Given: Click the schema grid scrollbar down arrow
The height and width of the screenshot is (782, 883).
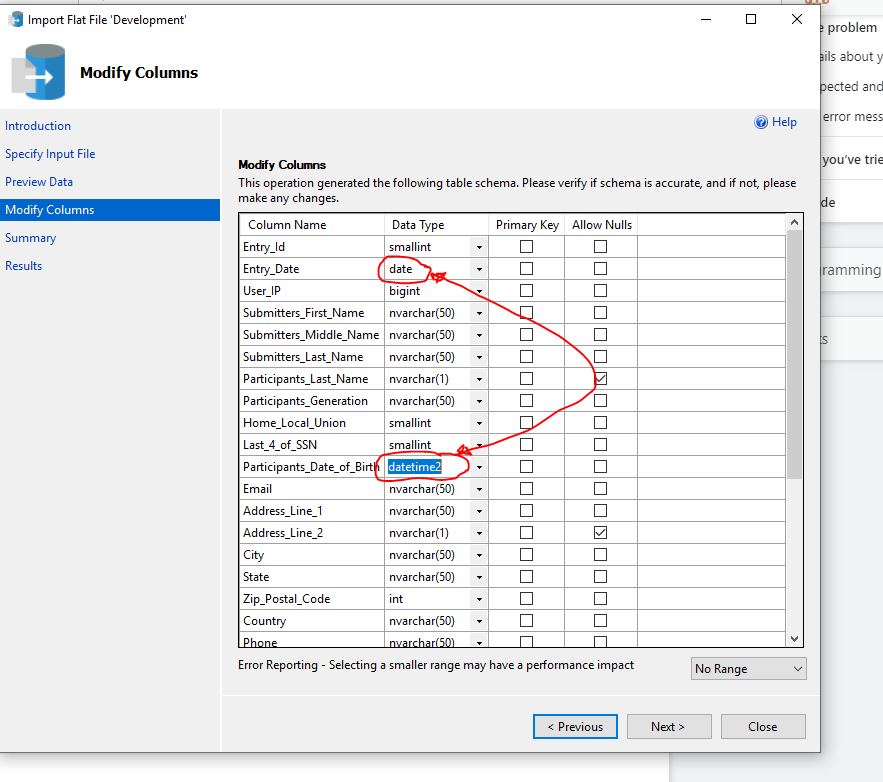Looking at the screenshot, I should pos(794,638).
